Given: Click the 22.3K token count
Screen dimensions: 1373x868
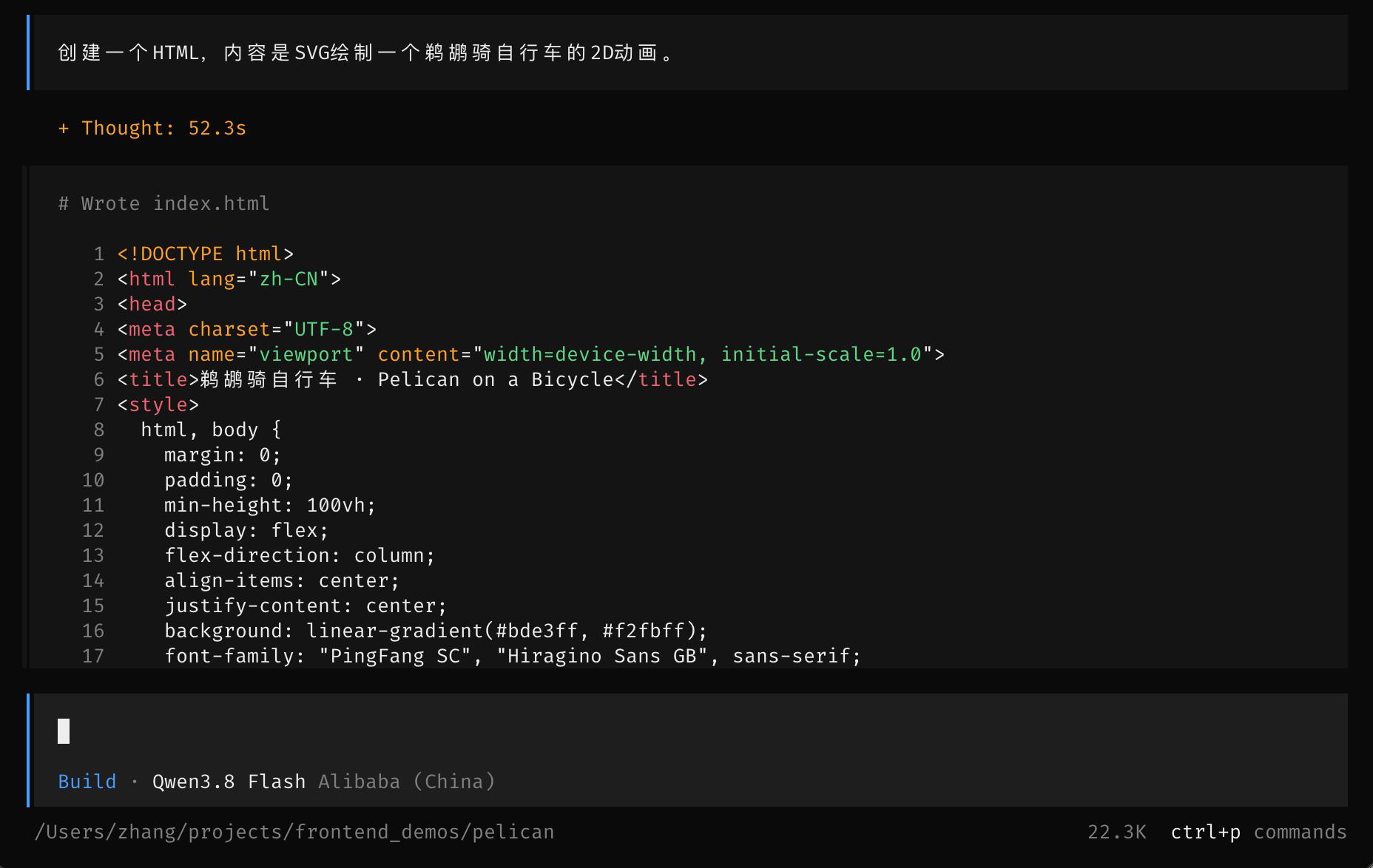Looking at the screenshot, I should click(x=1117, y=832).
